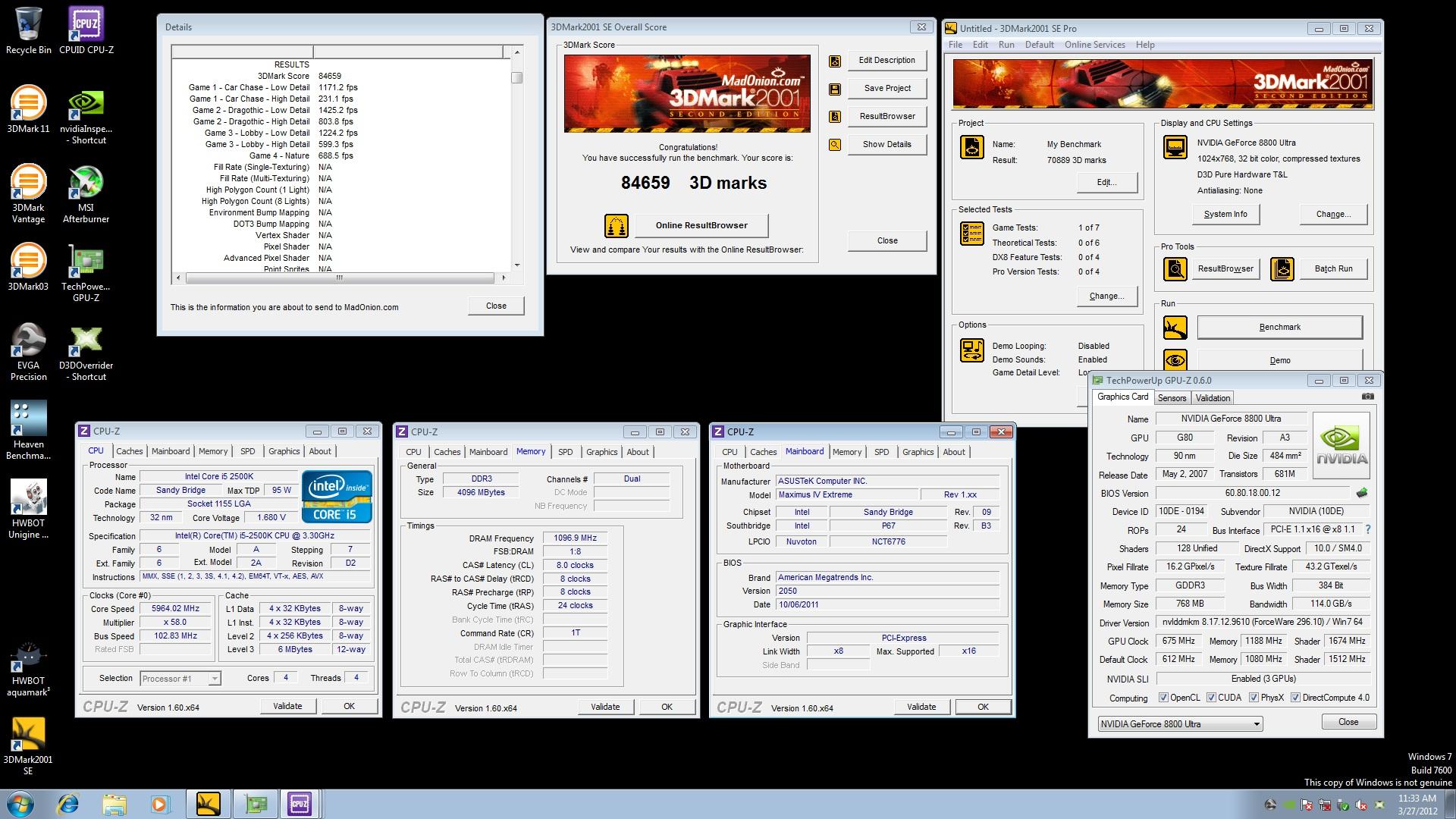Viewport: 1456px width, 819px height.
Task: Click the Edit... button in Project section
Action: click(x=1106, y=183)
